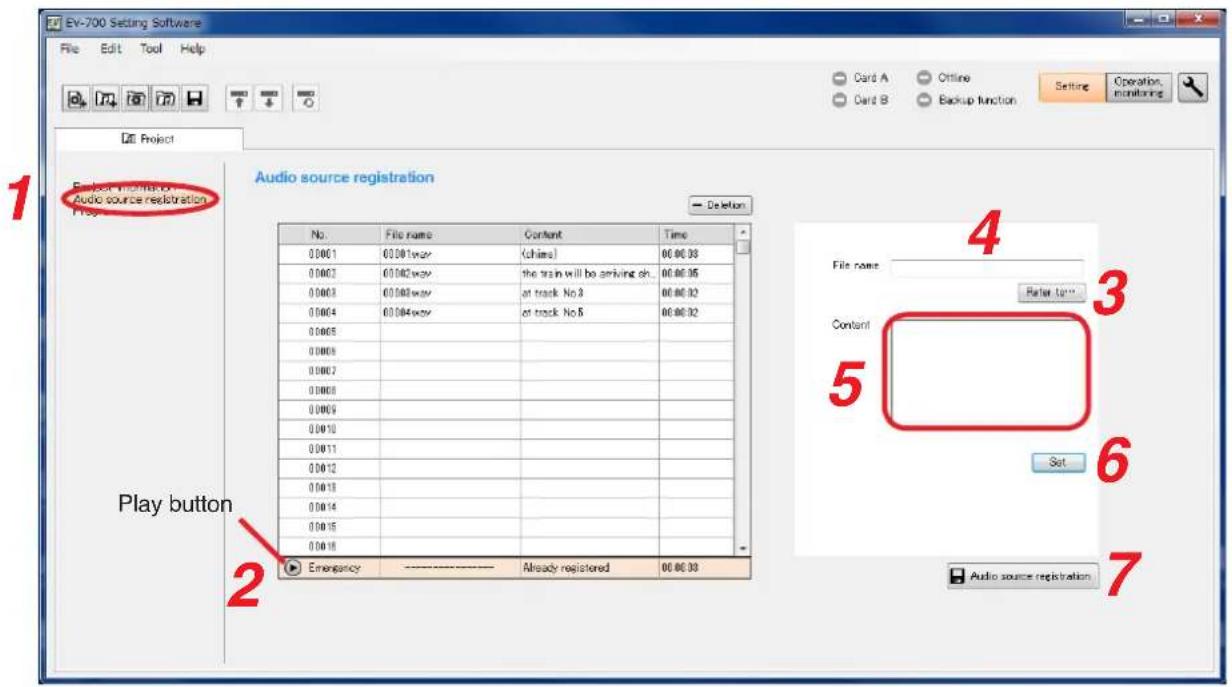Select empty row number 00012
1232x687 pixels.
(330, 469)
